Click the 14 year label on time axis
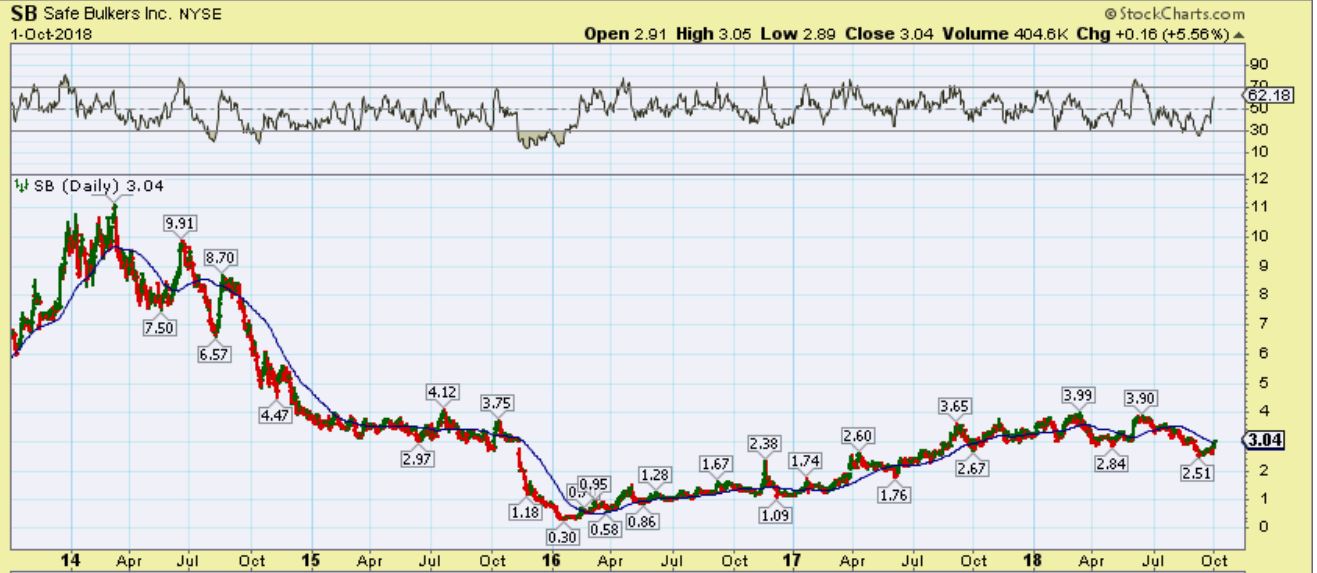The height and width of the screenshot is (573, 1317). tap(69, 562)
